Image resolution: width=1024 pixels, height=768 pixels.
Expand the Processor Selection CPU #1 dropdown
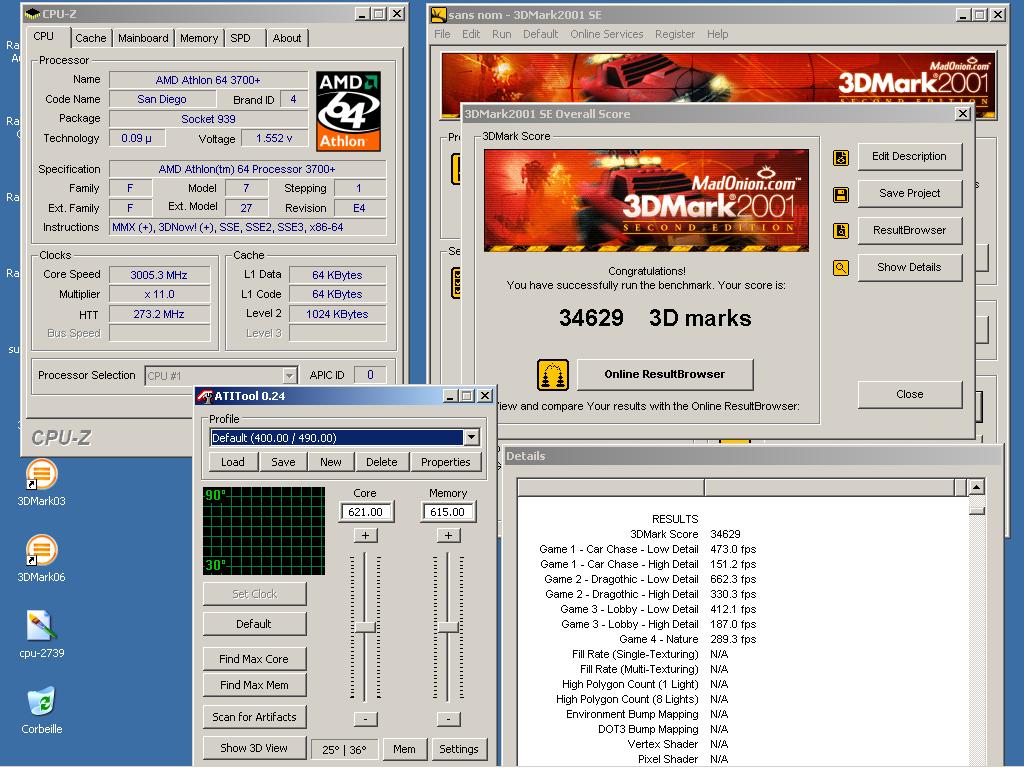(x=289, y=376)
